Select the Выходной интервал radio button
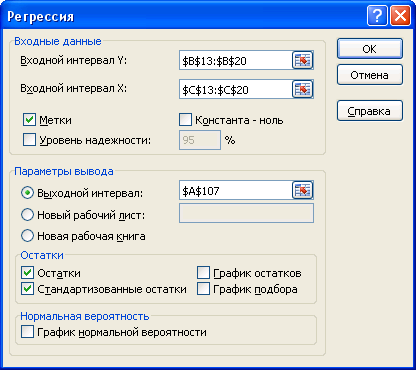The image size is (416, 370). tap(27, 193)
